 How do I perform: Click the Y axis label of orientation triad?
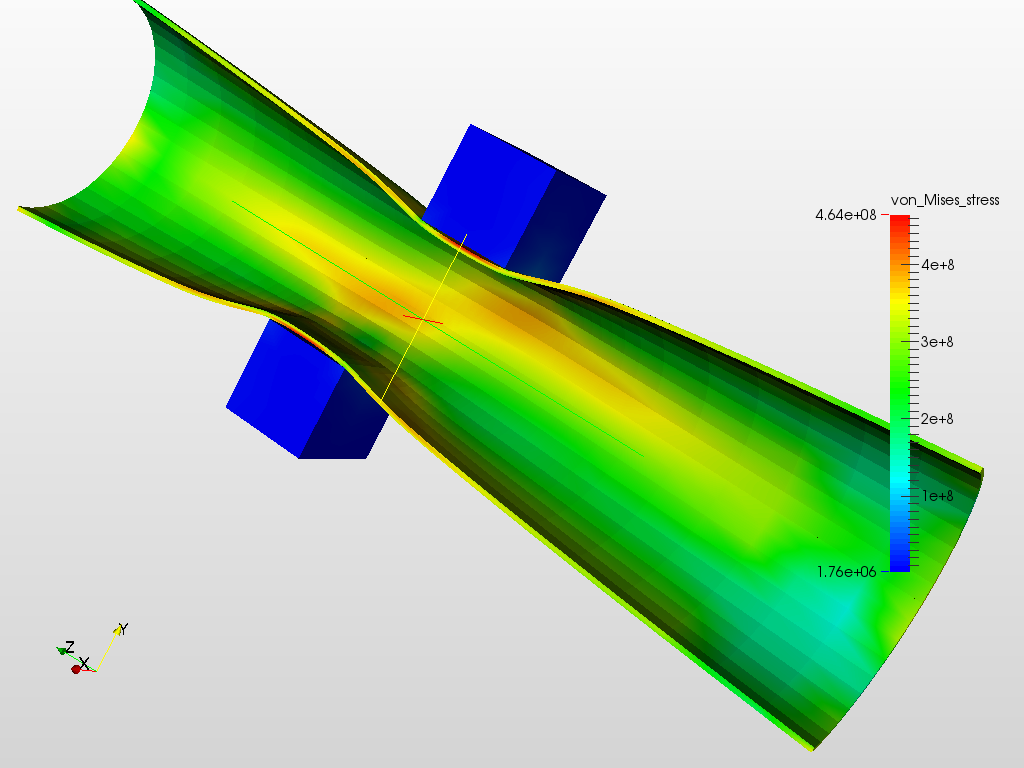[x=123, y=629]
